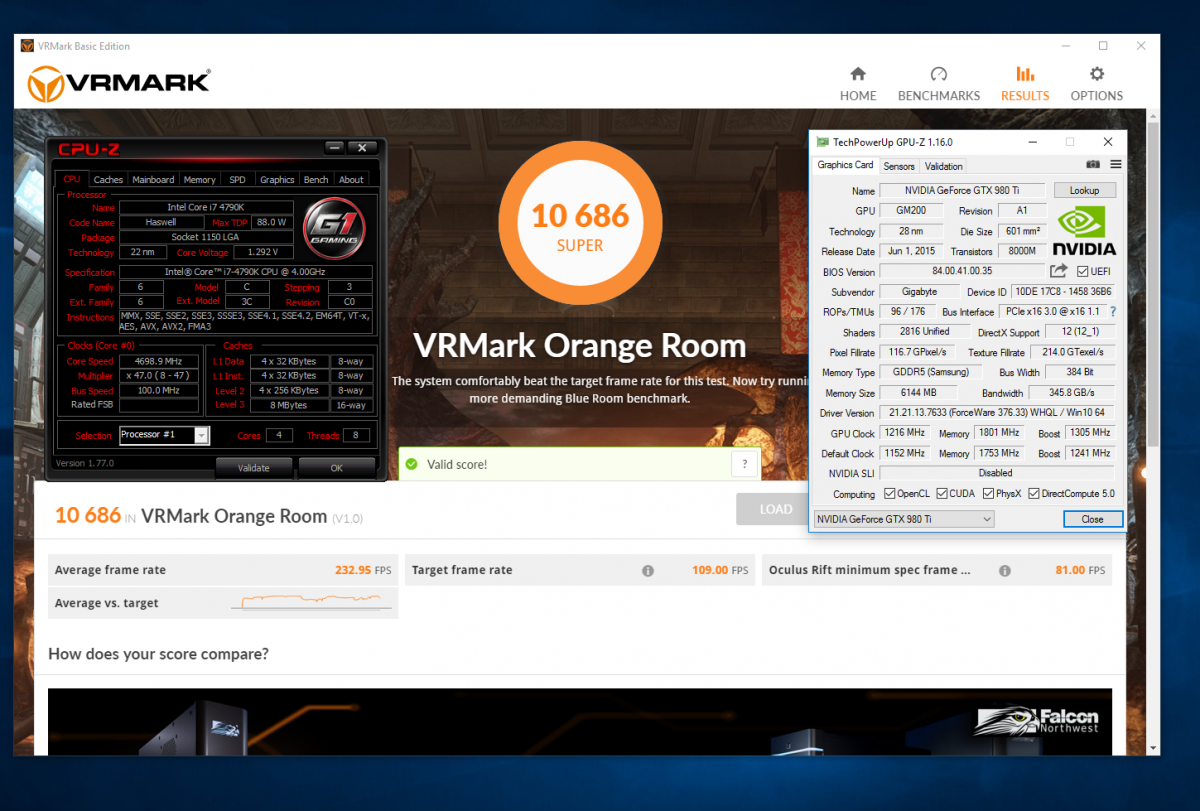Image resolution: width=1200 pixels, height=811 pixels.
Task: Click the Bandwidth value 345.8 GB/s
Action: (1070, 393)
